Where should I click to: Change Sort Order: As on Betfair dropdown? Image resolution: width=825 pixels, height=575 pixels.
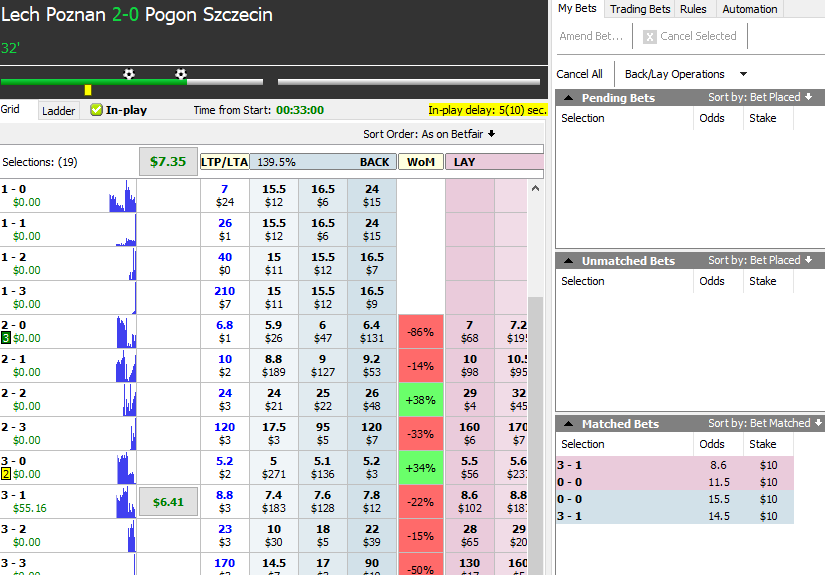pyautogui.click(x=429, y=134)
